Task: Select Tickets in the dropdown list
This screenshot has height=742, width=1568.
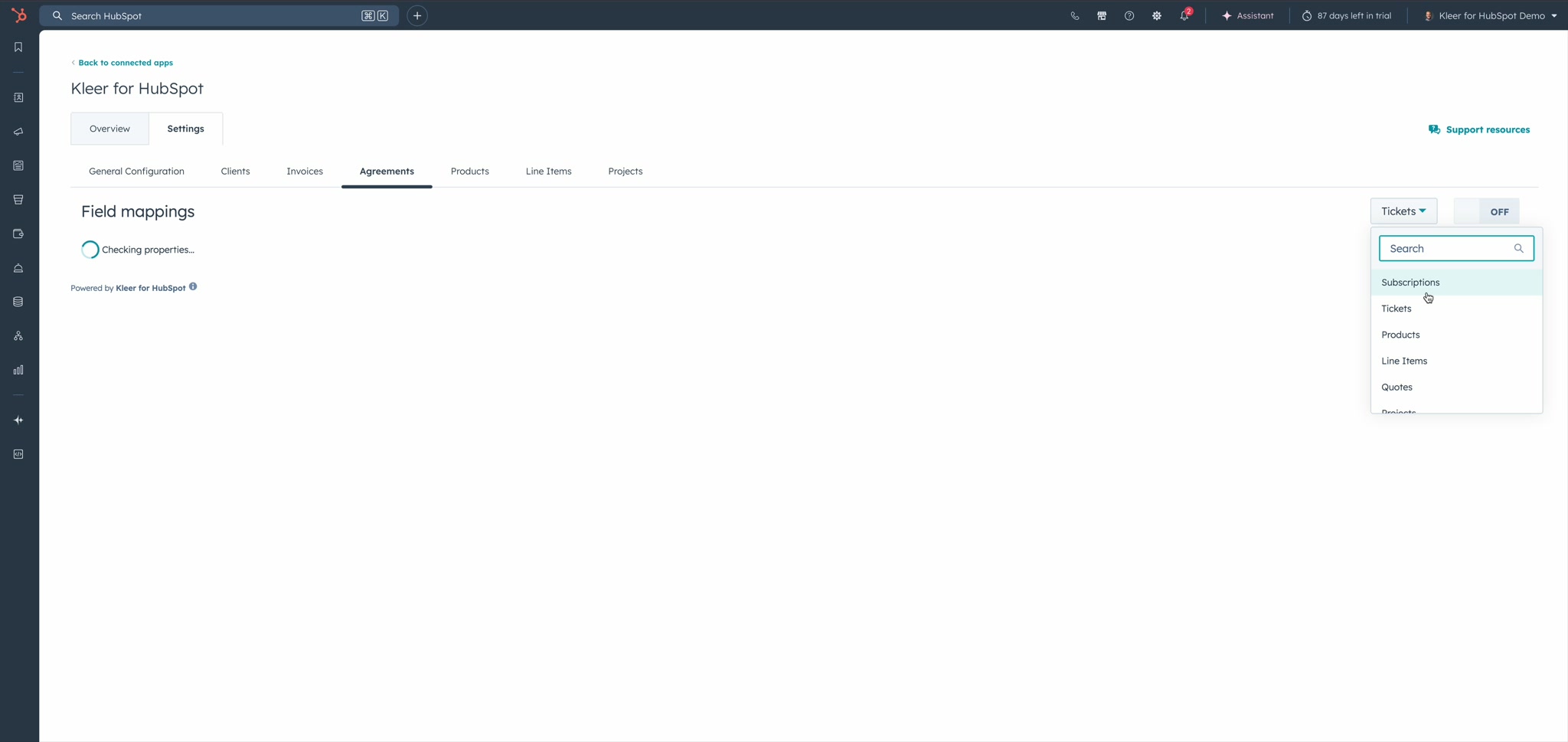Action: click(x=1456, y=309)
